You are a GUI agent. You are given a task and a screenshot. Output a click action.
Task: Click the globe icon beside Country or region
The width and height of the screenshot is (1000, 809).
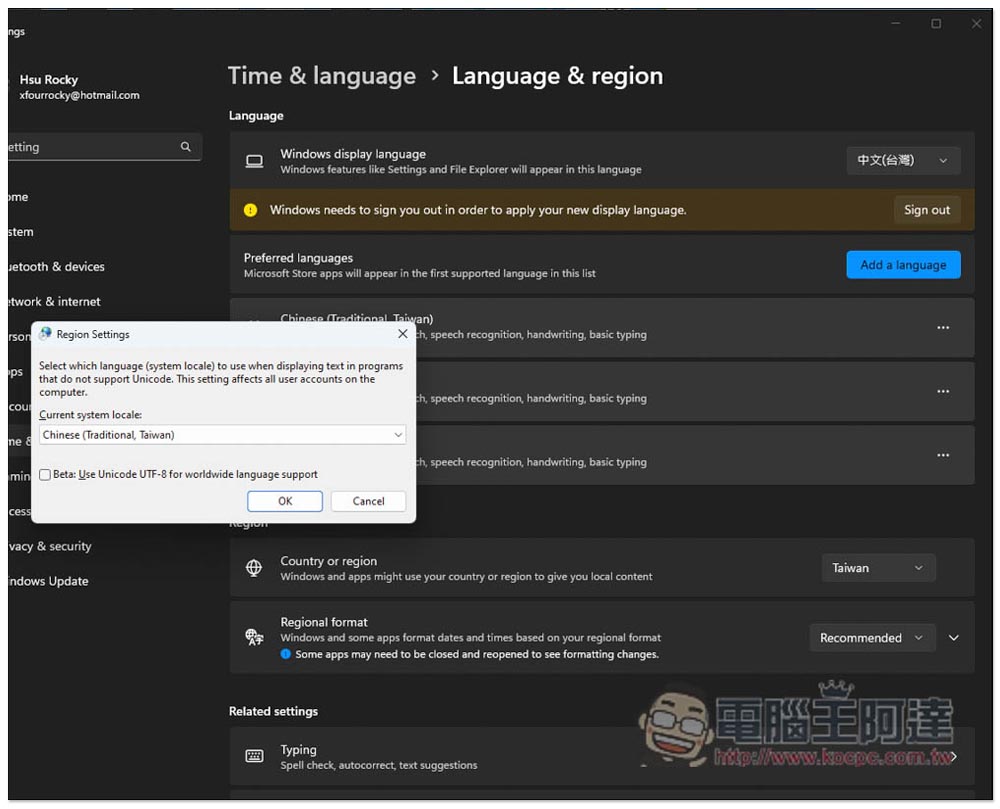coord(254,567)
